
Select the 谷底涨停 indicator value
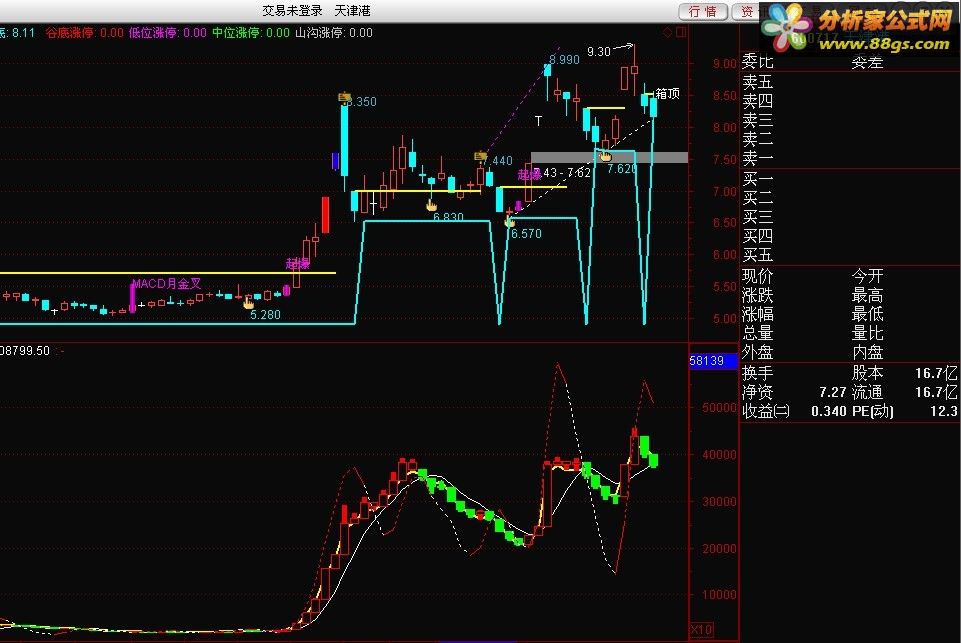[x=85, y=33]
